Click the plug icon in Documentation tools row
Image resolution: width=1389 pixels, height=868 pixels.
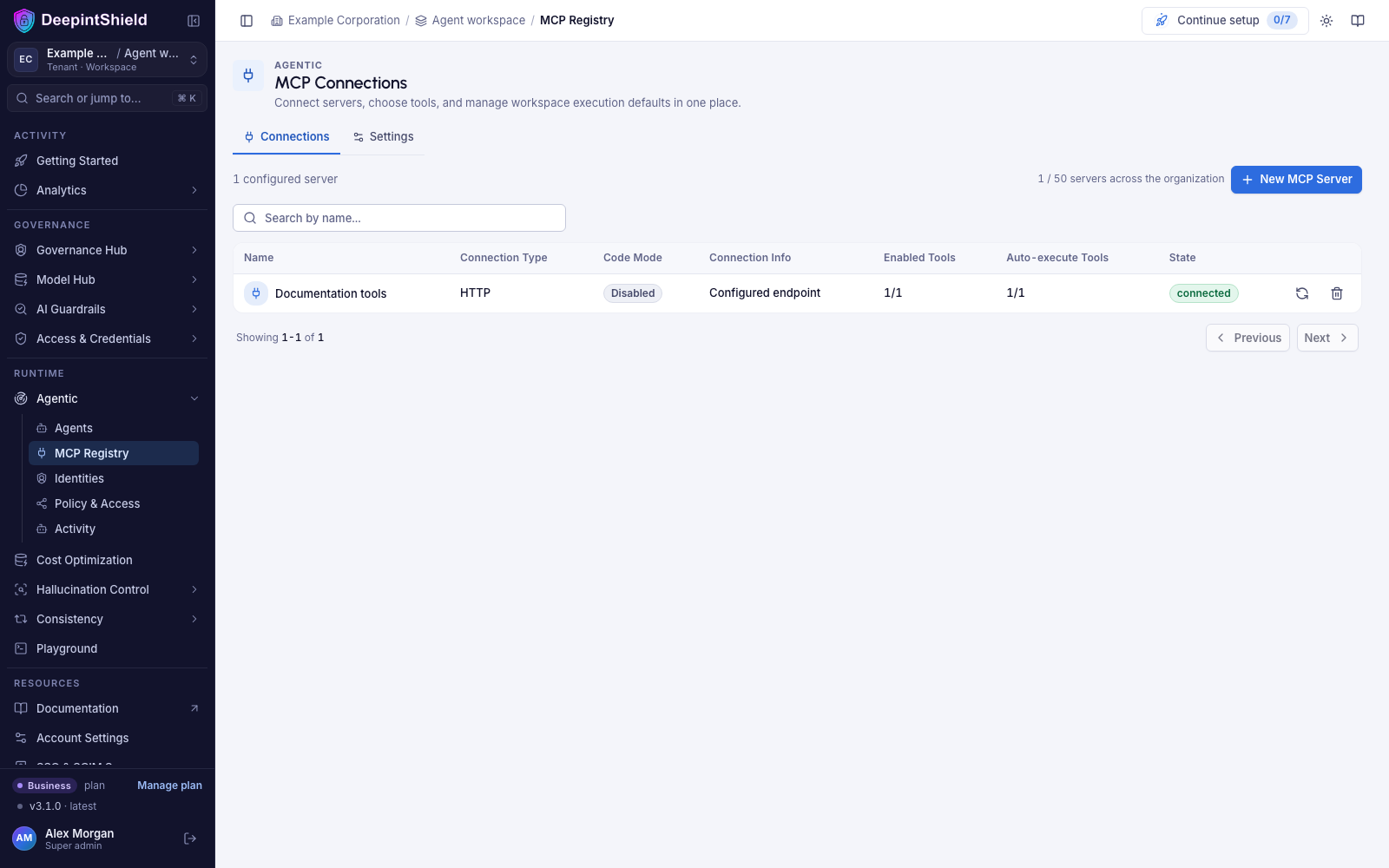[x=256, y=293]
